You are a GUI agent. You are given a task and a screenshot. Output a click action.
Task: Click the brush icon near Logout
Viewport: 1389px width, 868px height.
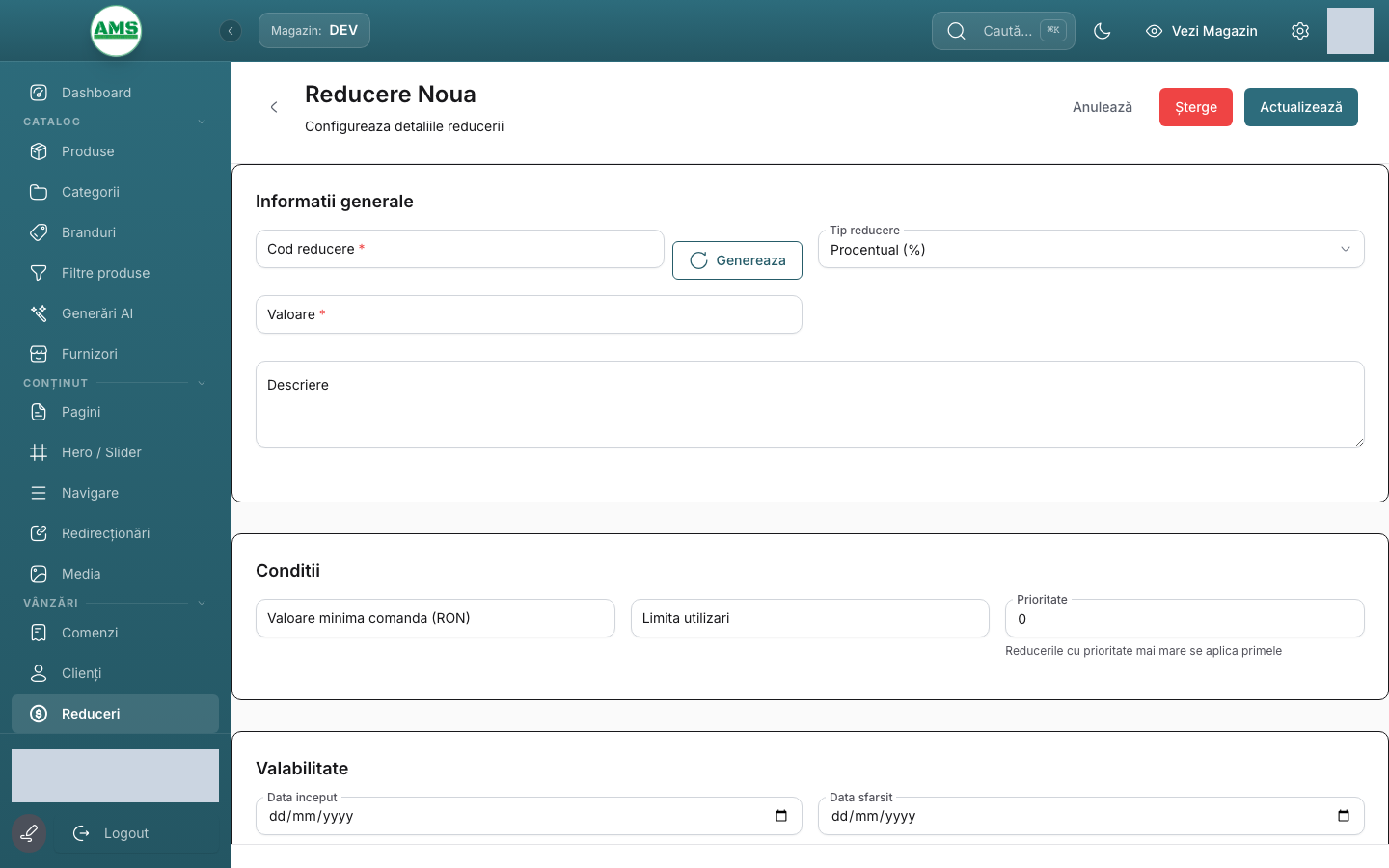click(x=29, y=833)
